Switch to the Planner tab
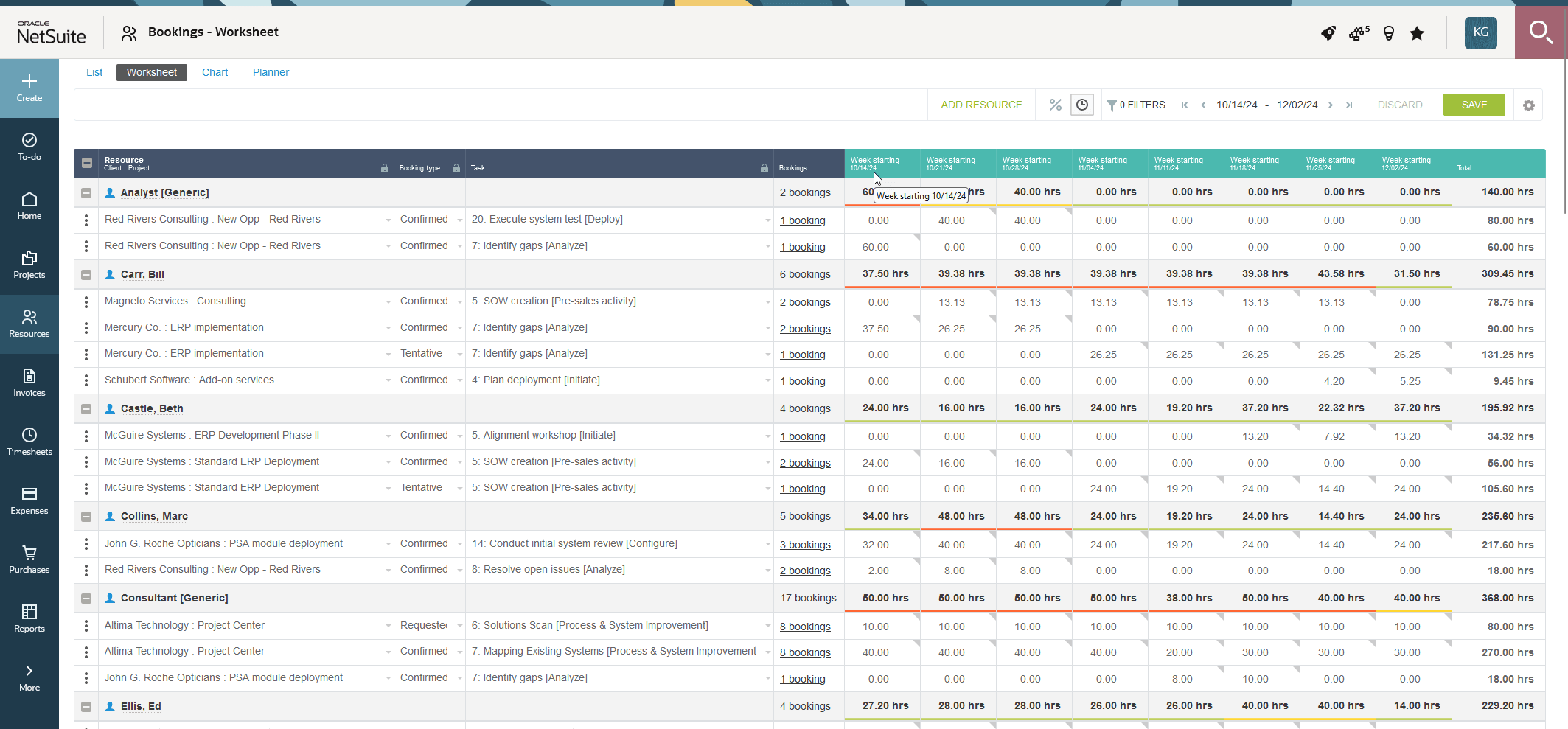The image size is (1568, 729). pos(271,72)
